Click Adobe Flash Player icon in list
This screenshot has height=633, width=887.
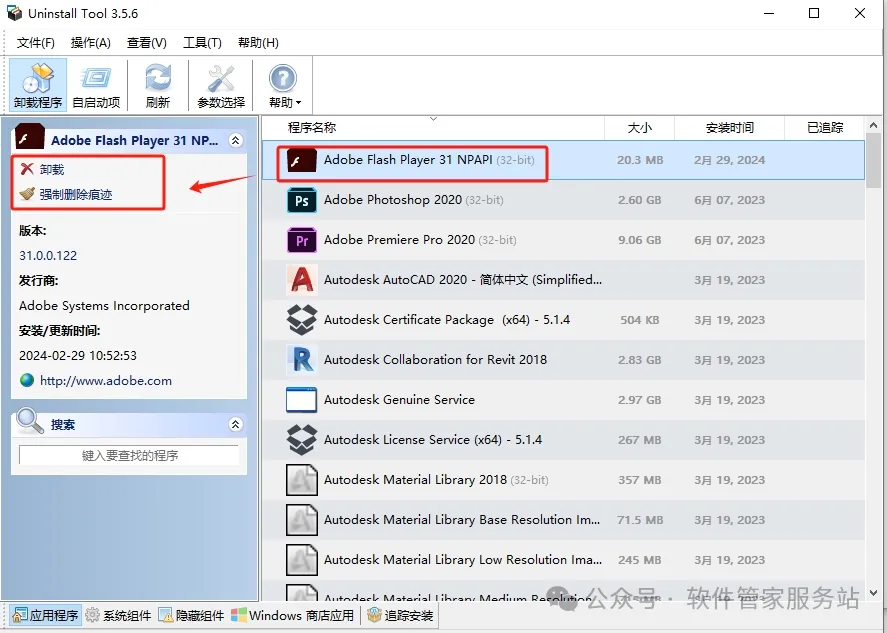coord(302,161)
